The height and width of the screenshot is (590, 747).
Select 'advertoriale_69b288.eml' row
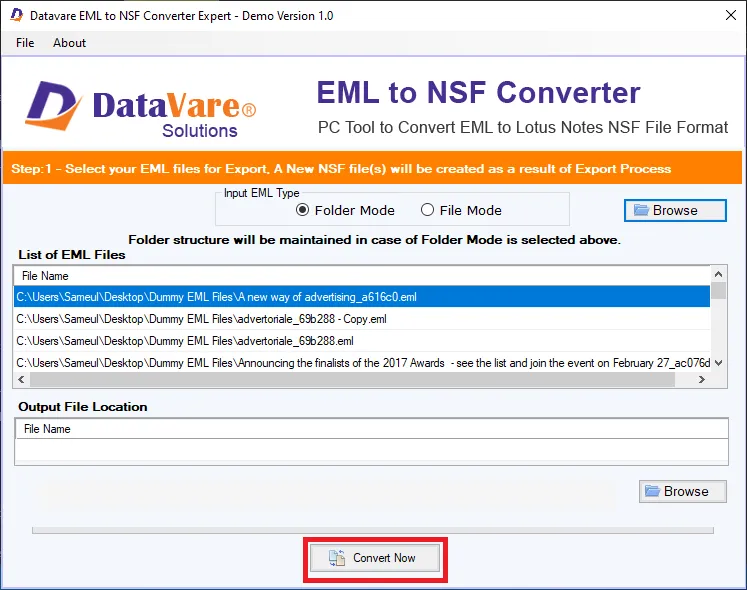[x=362, y=341]
